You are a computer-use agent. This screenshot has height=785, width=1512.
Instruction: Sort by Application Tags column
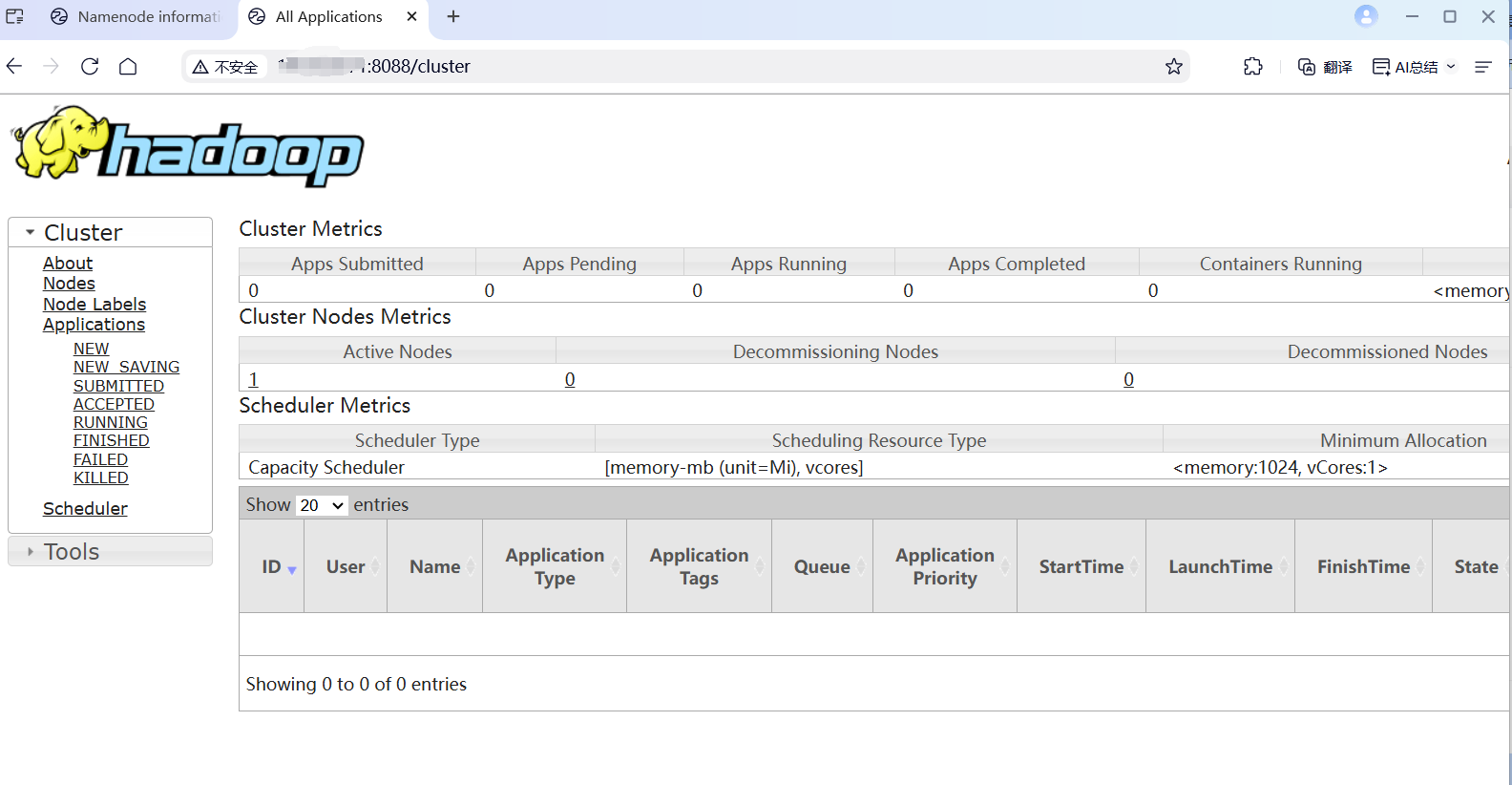699,566
